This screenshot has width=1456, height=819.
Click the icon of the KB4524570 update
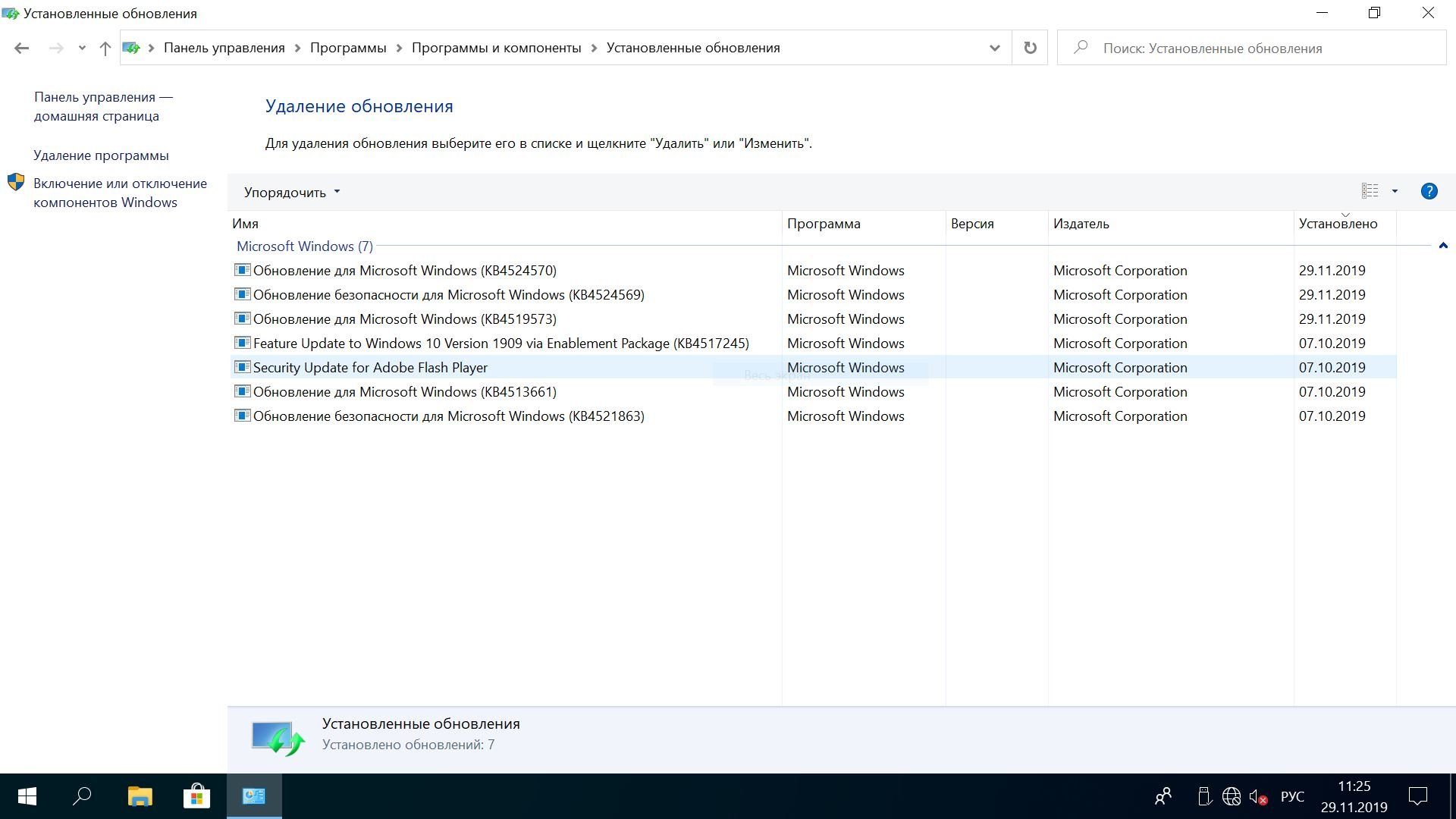[242, 270]
